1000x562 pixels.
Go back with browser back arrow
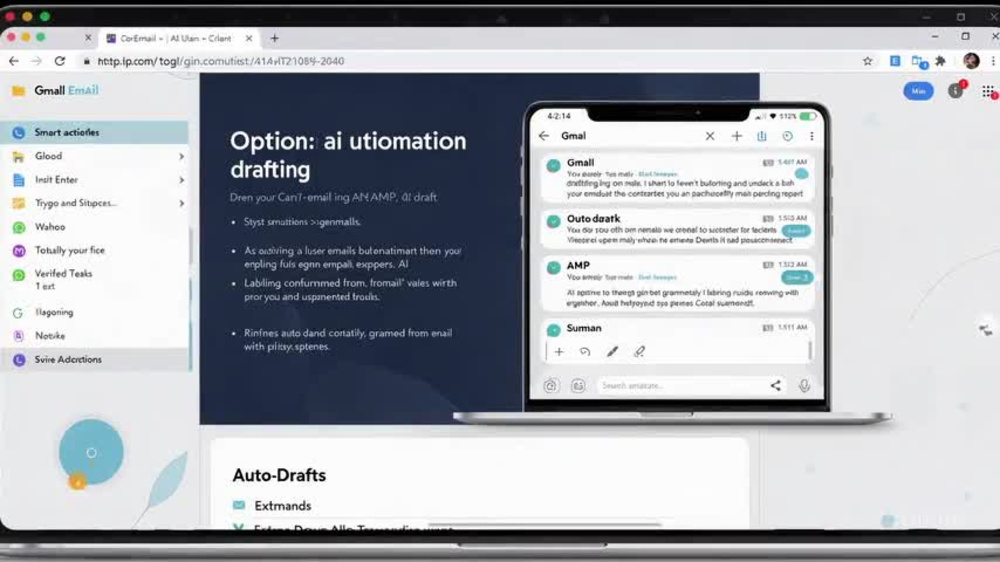pyautogui.click(x=14, y=61)
